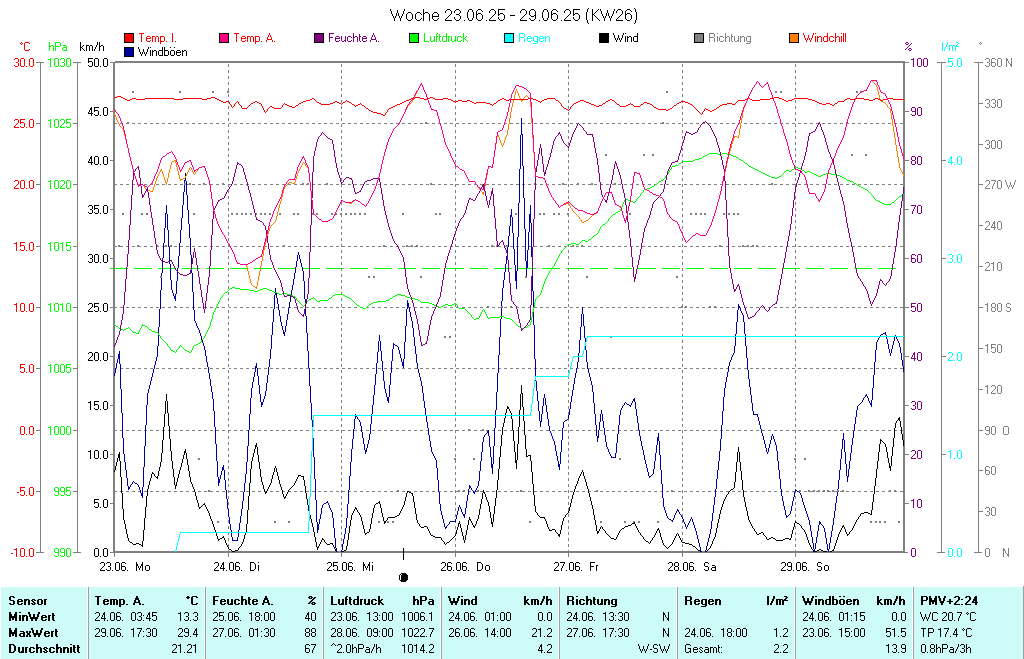
Task: Click the green Luftdruck legend swatch
Action: point(414,38)
